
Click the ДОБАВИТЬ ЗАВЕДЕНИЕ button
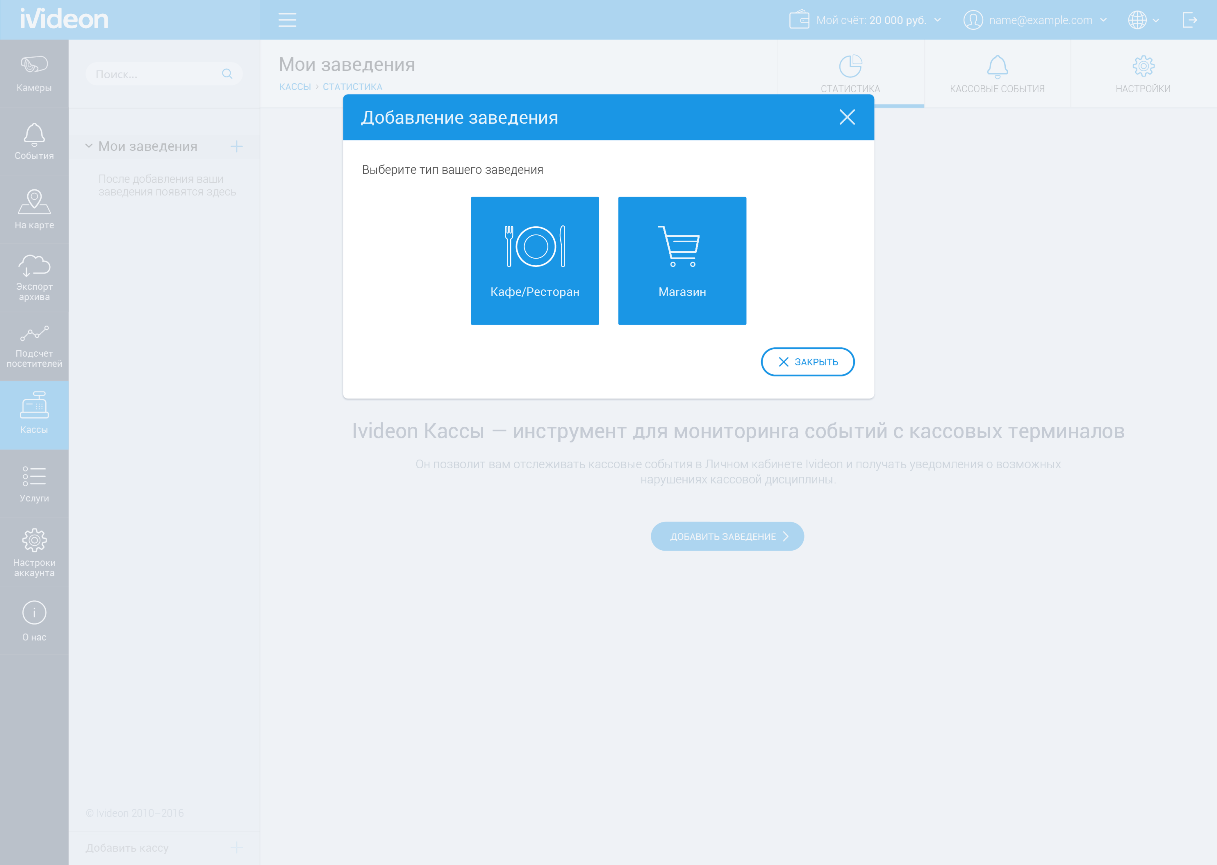pos(727,536)
